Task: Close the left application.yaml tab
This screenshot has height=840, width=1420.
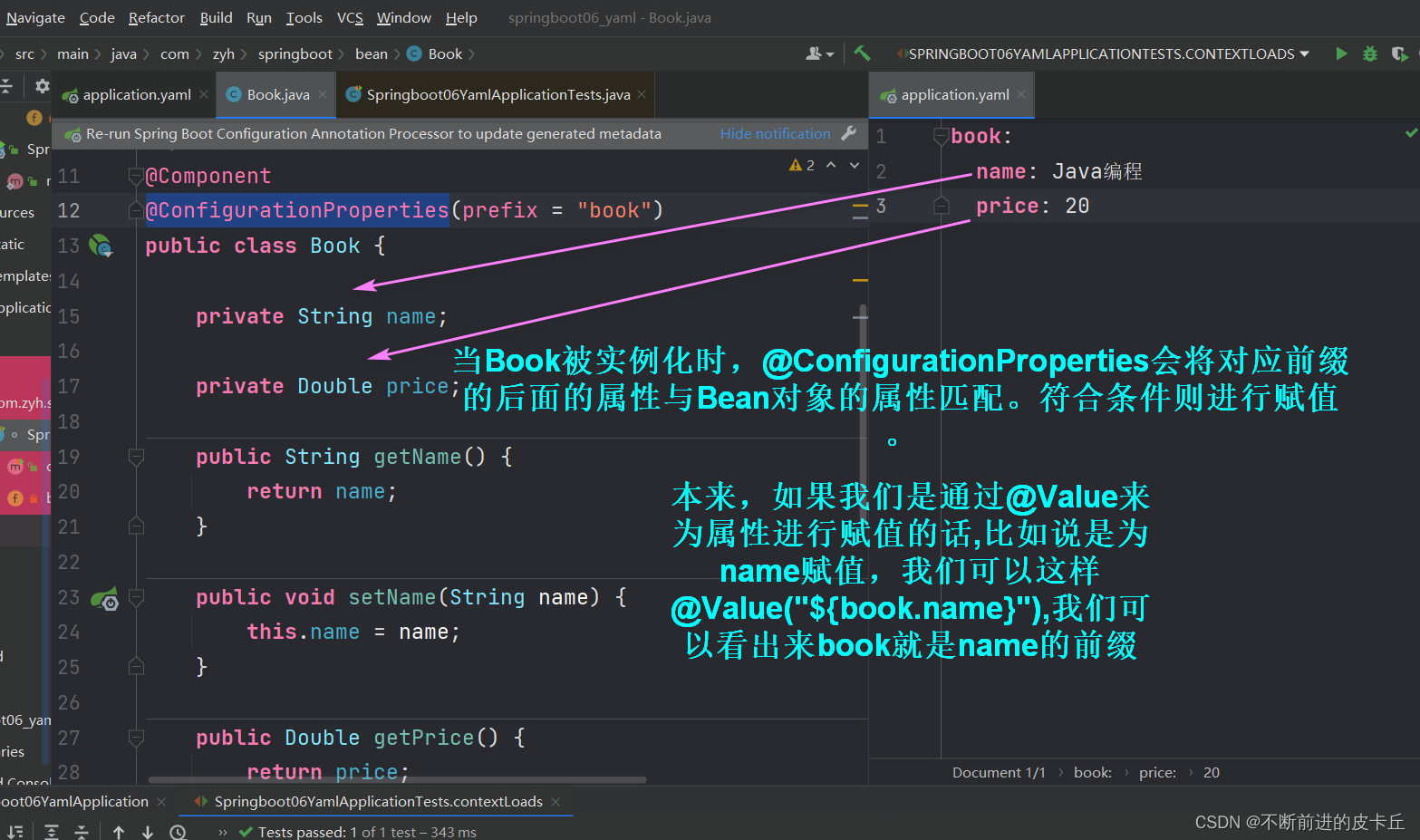Action: point(204,95)
